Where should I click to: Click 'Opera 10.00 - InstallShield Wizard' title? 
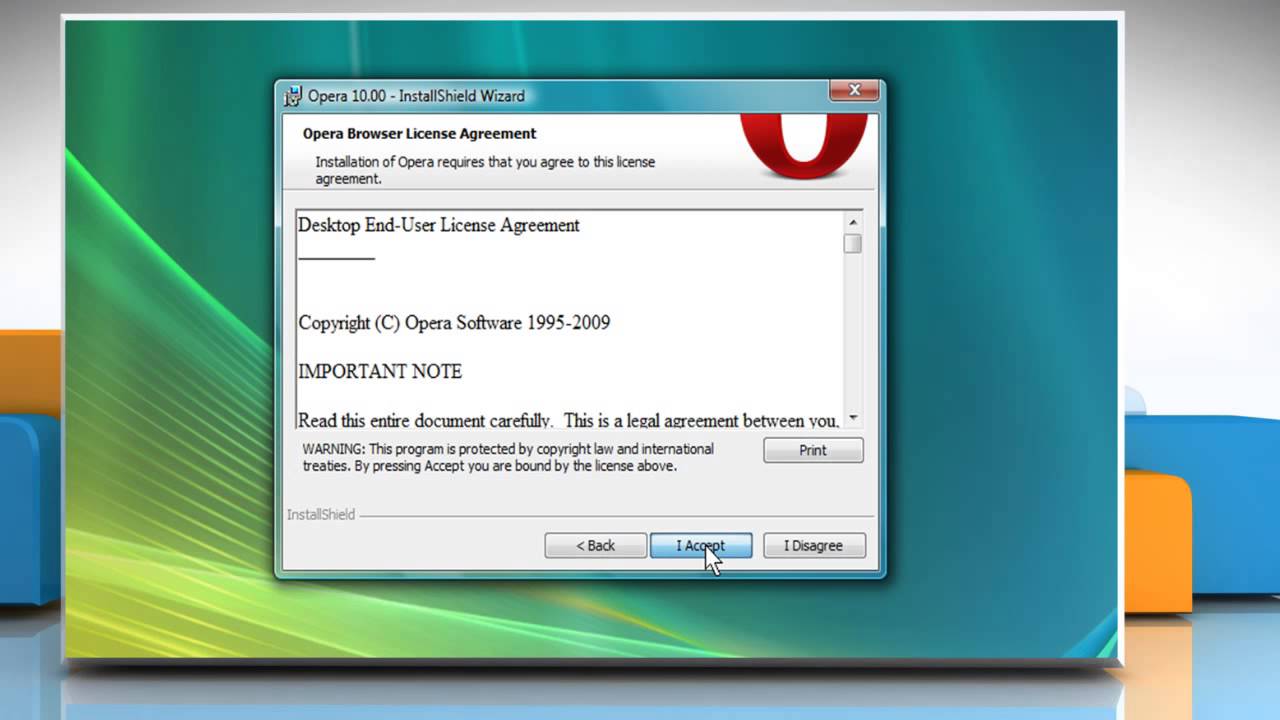tap(416, 96)
